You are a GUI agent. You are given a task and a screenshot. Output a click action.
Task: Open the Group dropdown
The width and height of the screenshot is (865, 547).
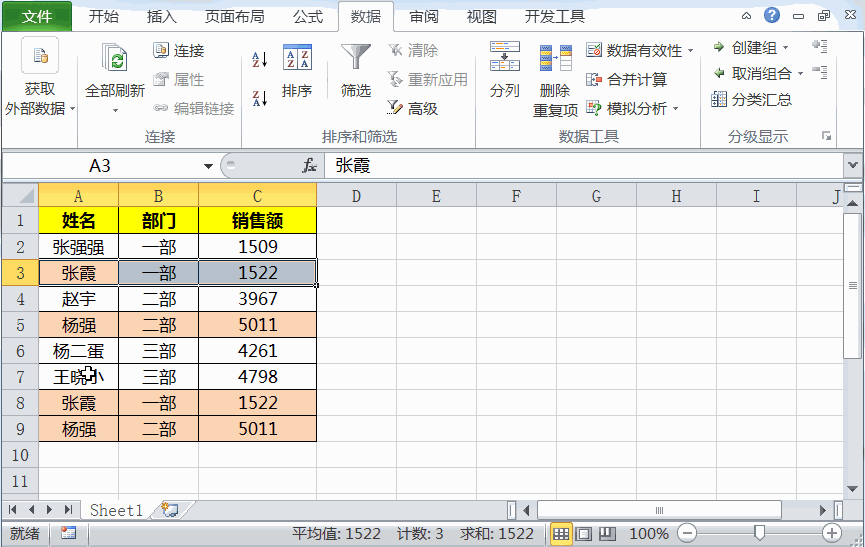pos(786,48)
